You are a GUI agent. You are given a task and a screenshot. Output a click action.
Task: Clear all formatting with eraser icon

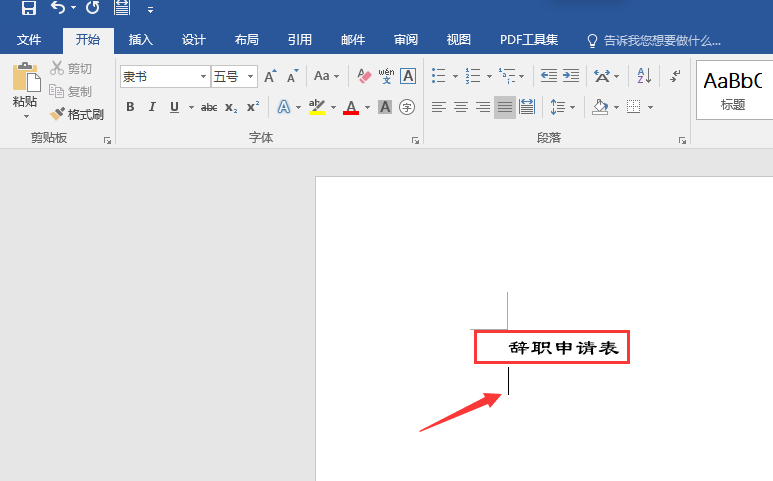364,76
